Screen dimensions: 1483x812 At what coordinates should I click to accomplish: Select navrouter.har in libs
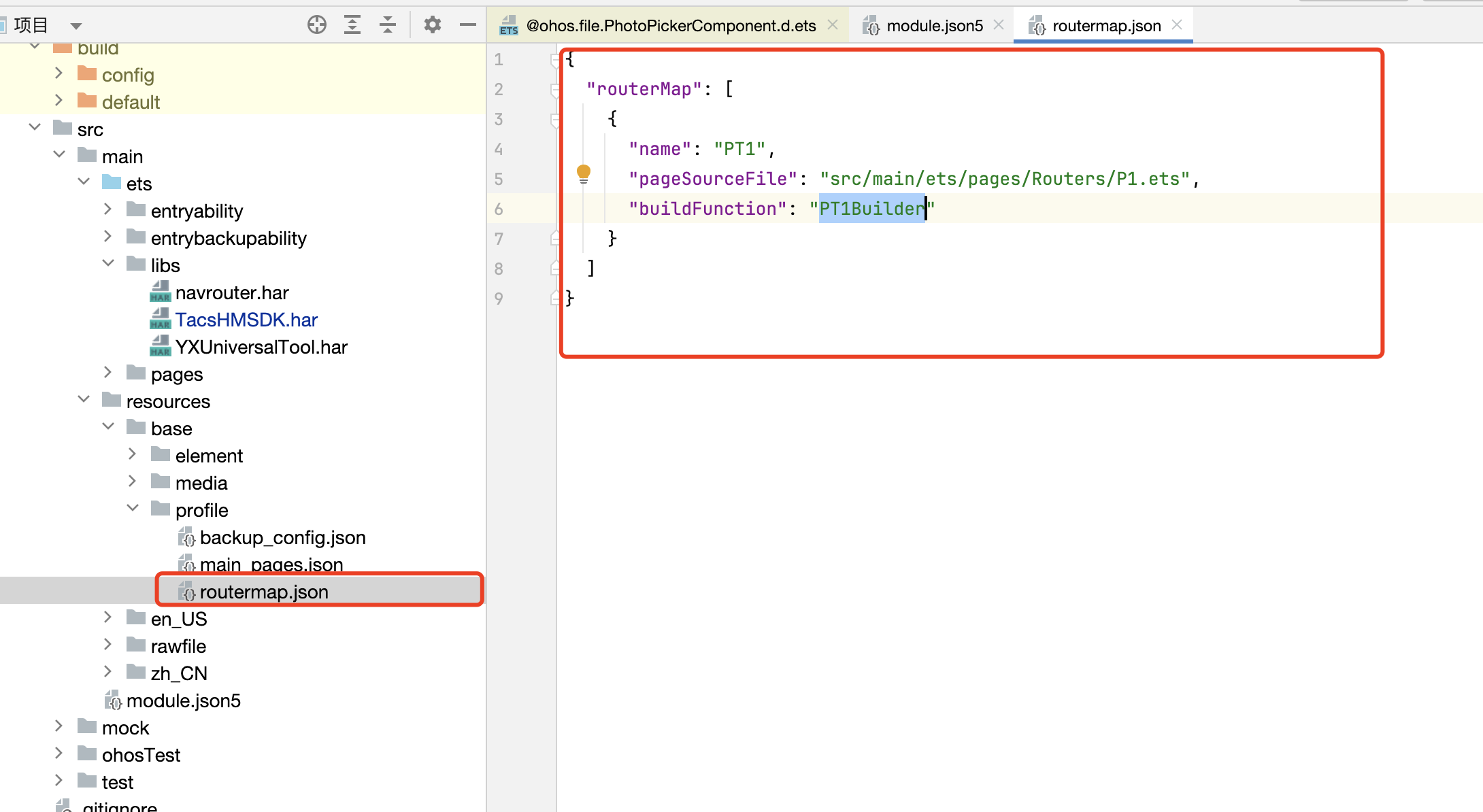point(232,292)
